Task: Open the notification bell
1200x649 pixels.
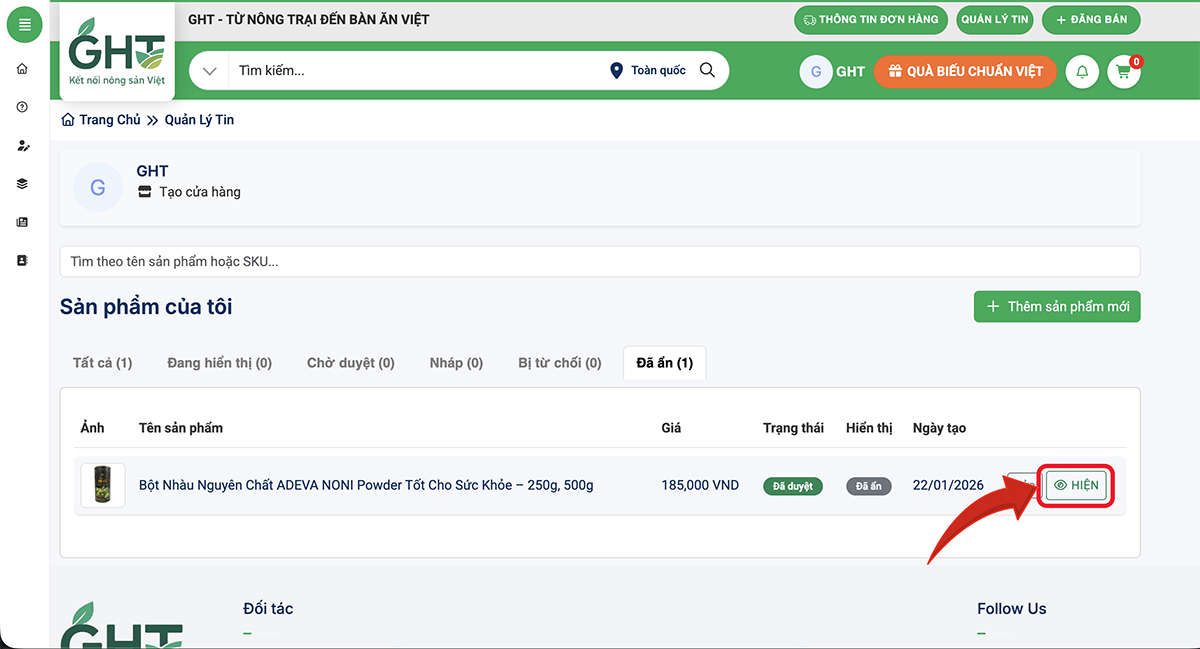Action: [x=1082, y=72]
